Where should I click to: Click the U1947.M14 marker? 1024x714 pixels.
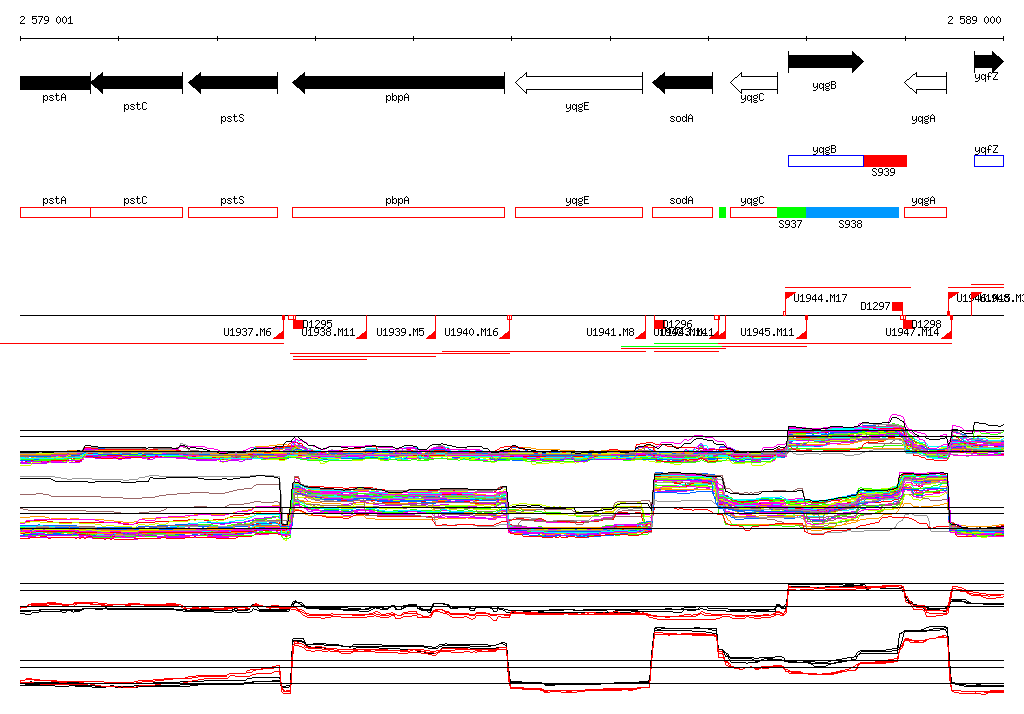[946, 334]
